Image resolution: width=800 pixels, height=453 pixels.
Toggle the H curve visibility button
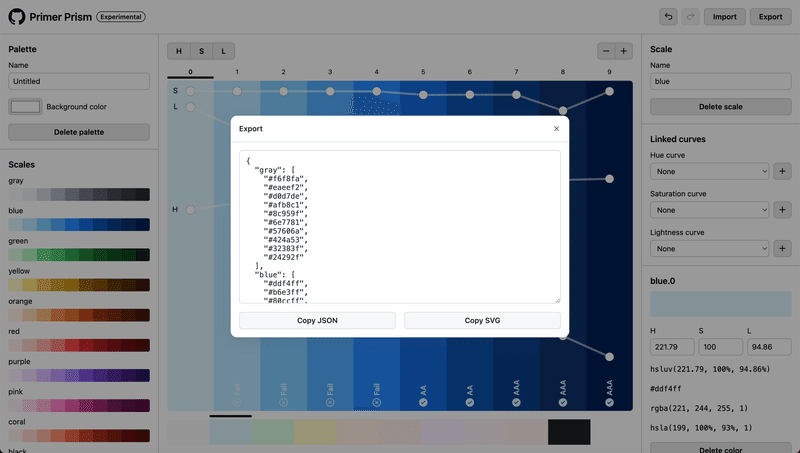click(179, 51)
